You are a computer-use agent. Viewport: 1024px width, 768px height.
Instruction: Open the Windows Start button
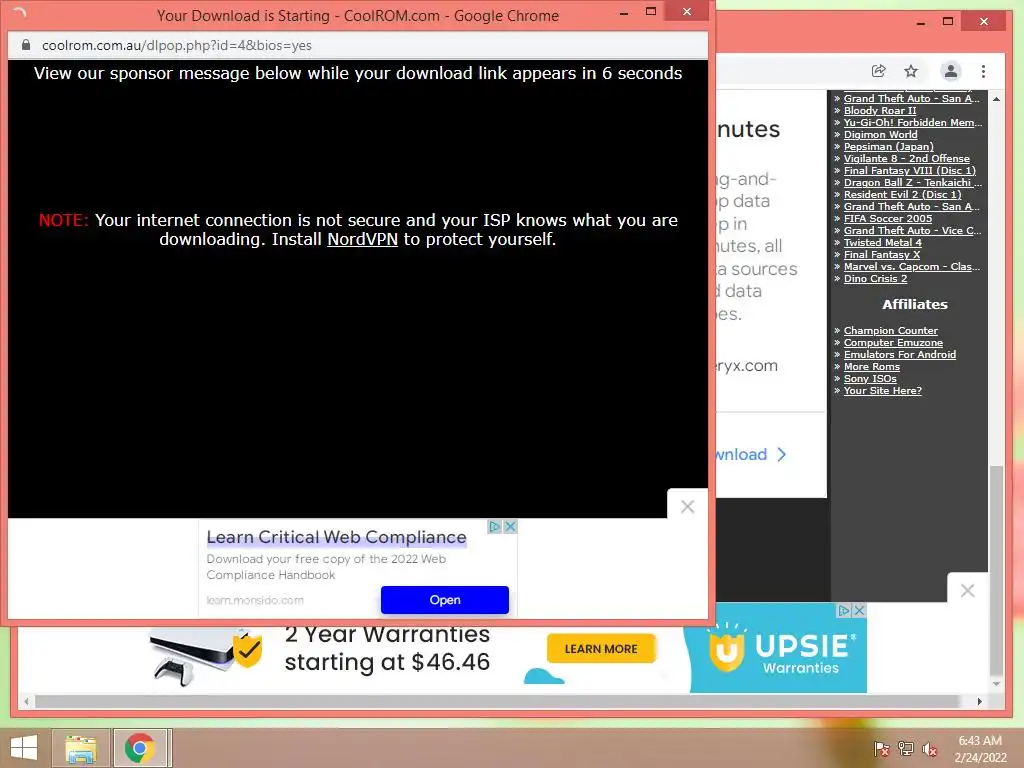coord(24,748)
